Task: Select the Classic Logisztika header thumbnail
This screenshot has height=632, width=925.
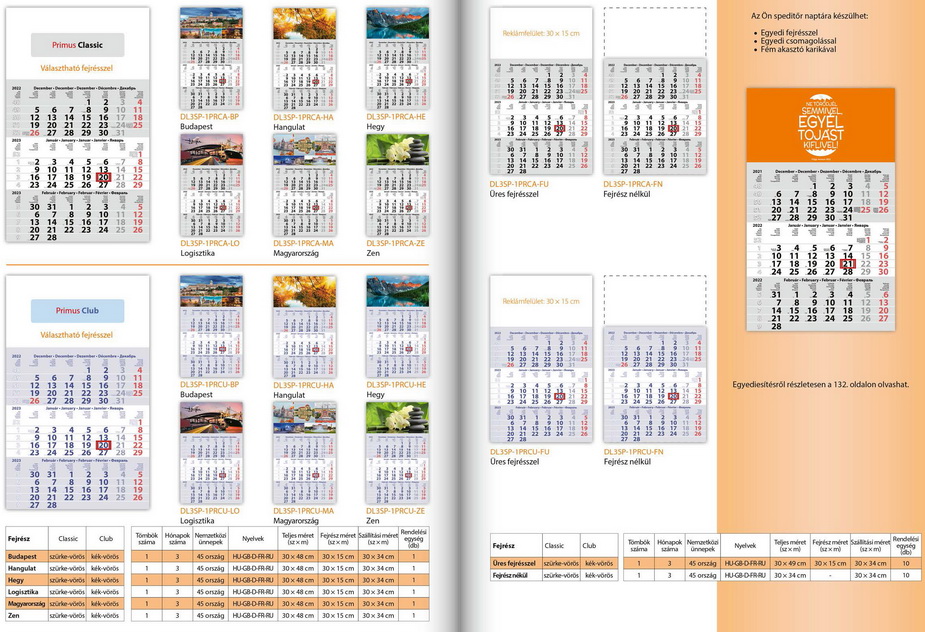Action: (210, 150)
